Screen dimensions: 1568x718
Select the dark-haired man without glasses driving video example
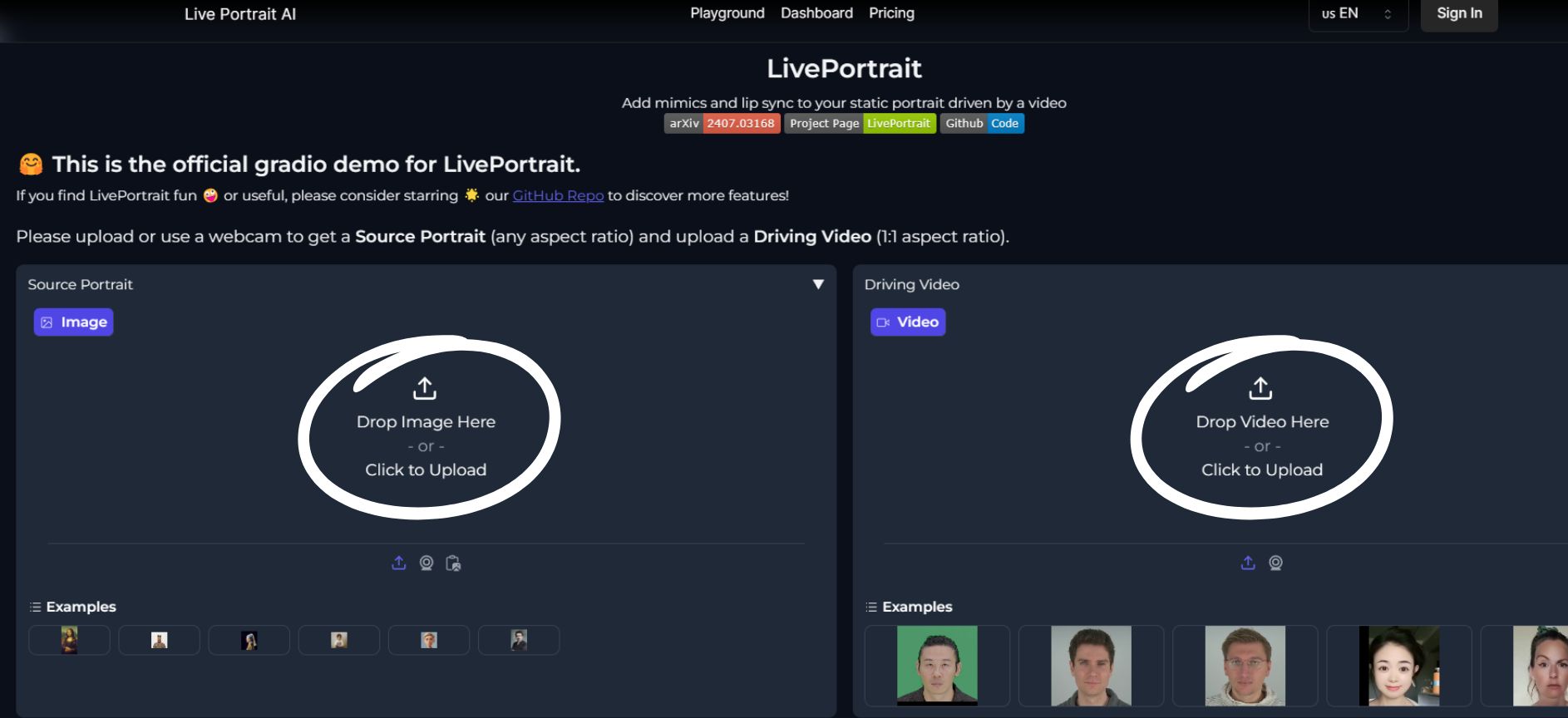(1091, 666)
